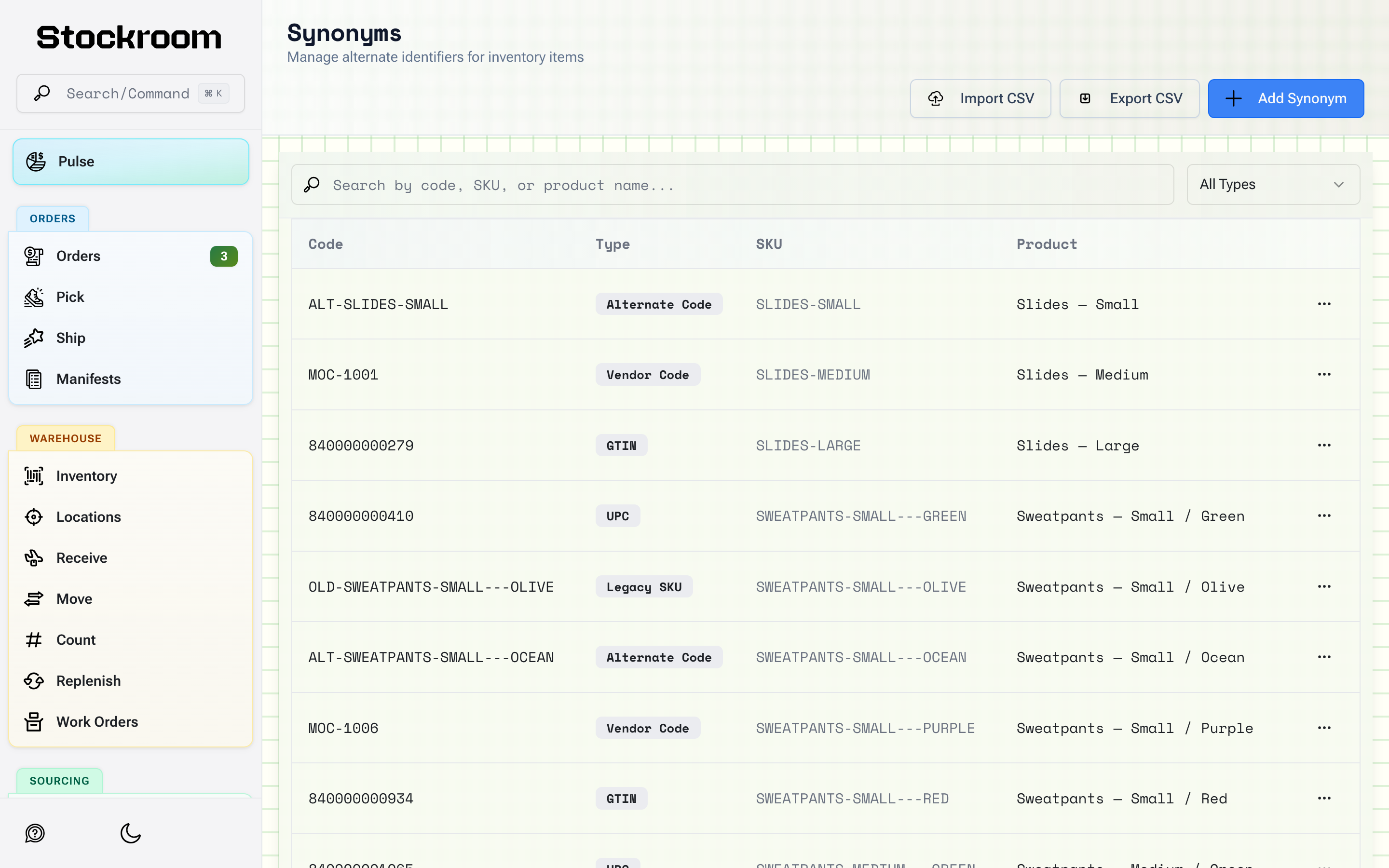The image size is (1389, 868).
Task: Click the chevron arrow of the All Types dropdown
Action: tap(1338, 185)
